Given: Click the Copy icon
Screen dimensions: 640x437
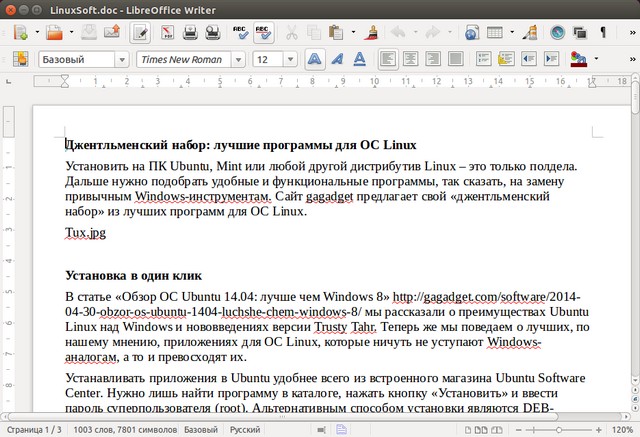Looking at the screenshot, I should (314, 32).
